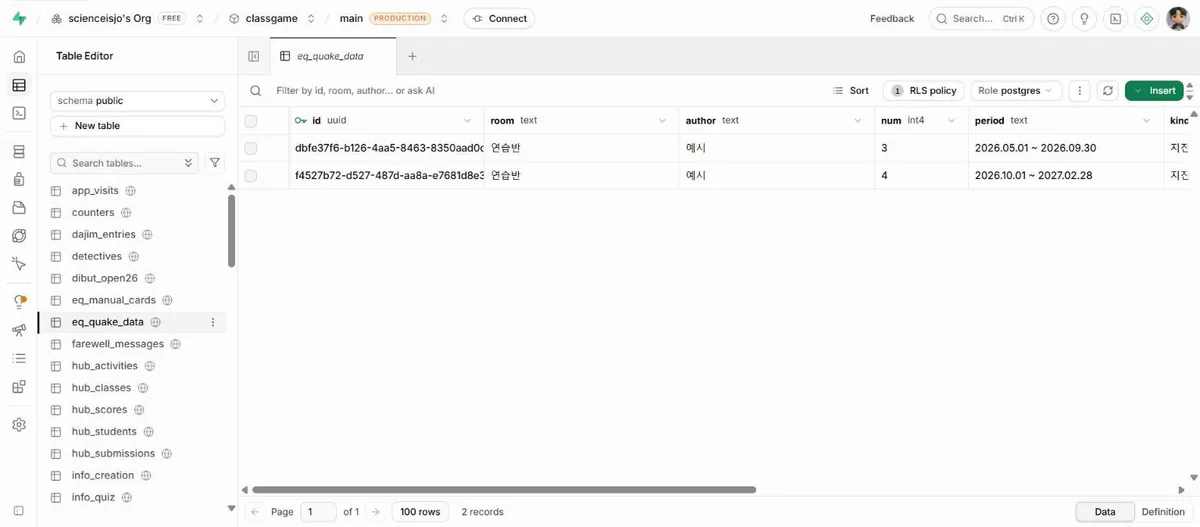The width and height of the screenshot is (1200, 527).
Task: Check the row starting f4527b72
Action: coord(251,175)
